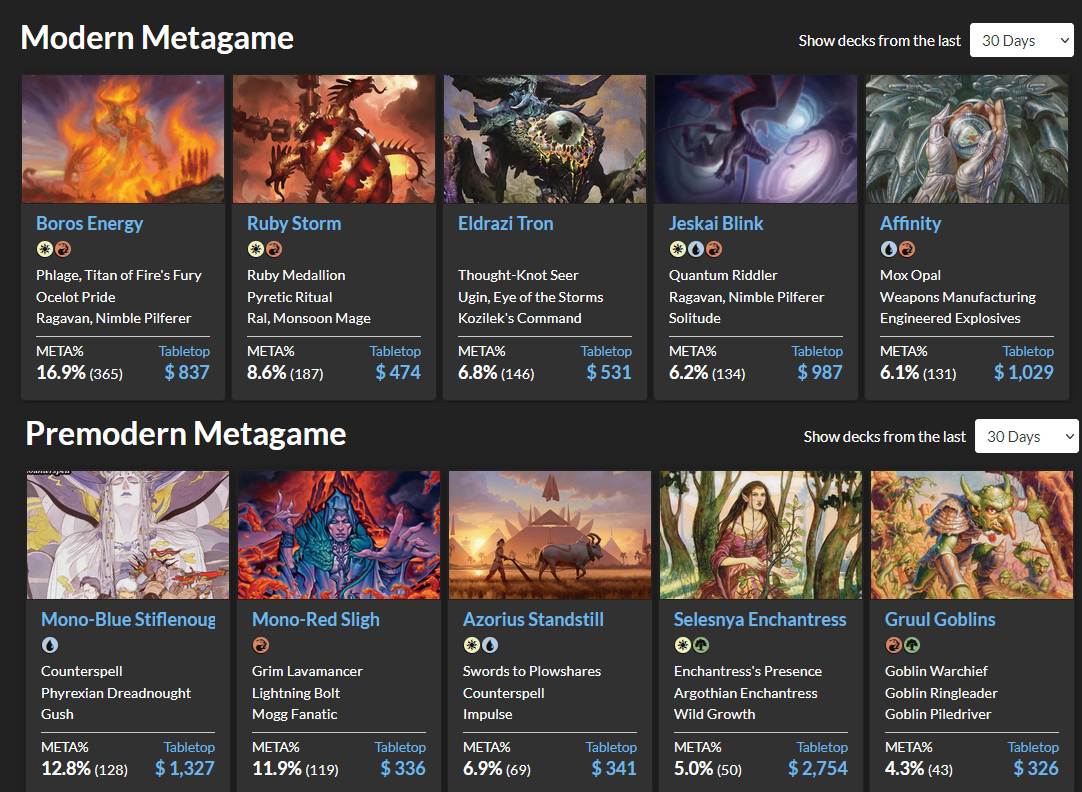
Task: Click the $ 1,029 price on Affinity
Action: point(1023,373)
